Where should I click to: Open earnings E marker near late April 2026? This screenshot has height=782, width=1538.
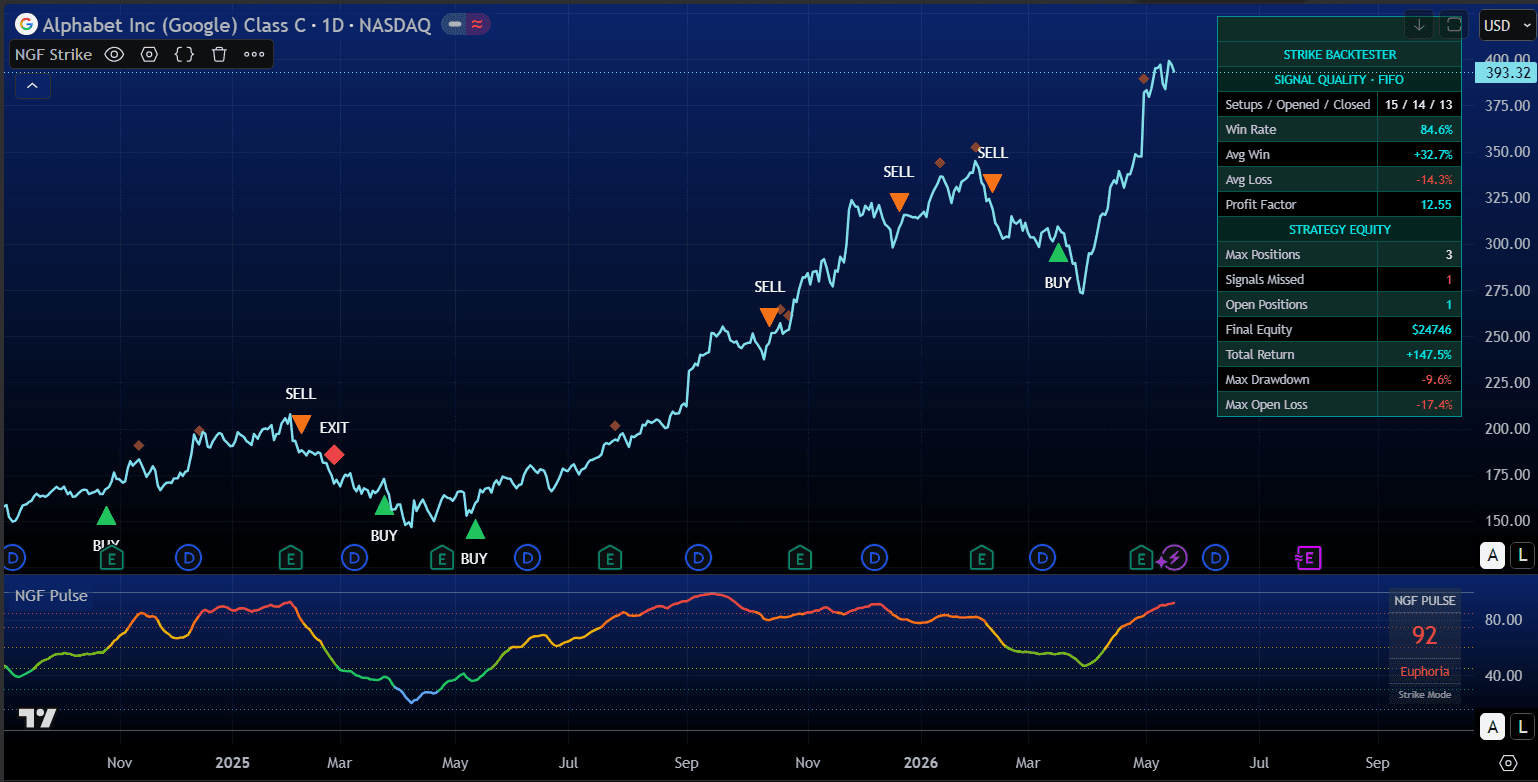pos(1141,557)
